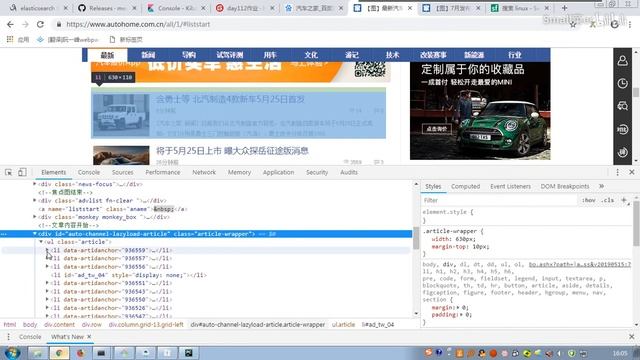The width and height of the screenshot is (640, 360).
Task: Open DevTools customize three-dot menu
Action: point(618,172)
